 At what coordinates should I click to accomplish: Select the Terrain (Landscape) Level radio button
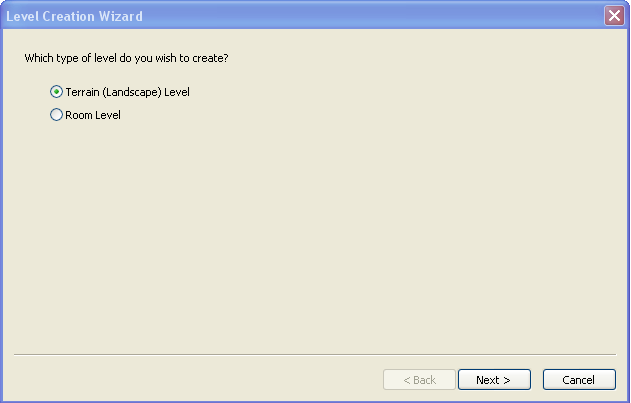click(56, 92)
